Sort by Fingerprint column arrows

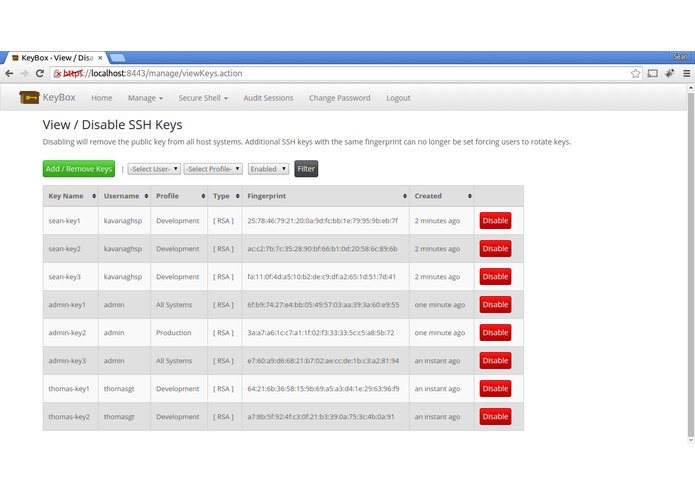[405, 196]
